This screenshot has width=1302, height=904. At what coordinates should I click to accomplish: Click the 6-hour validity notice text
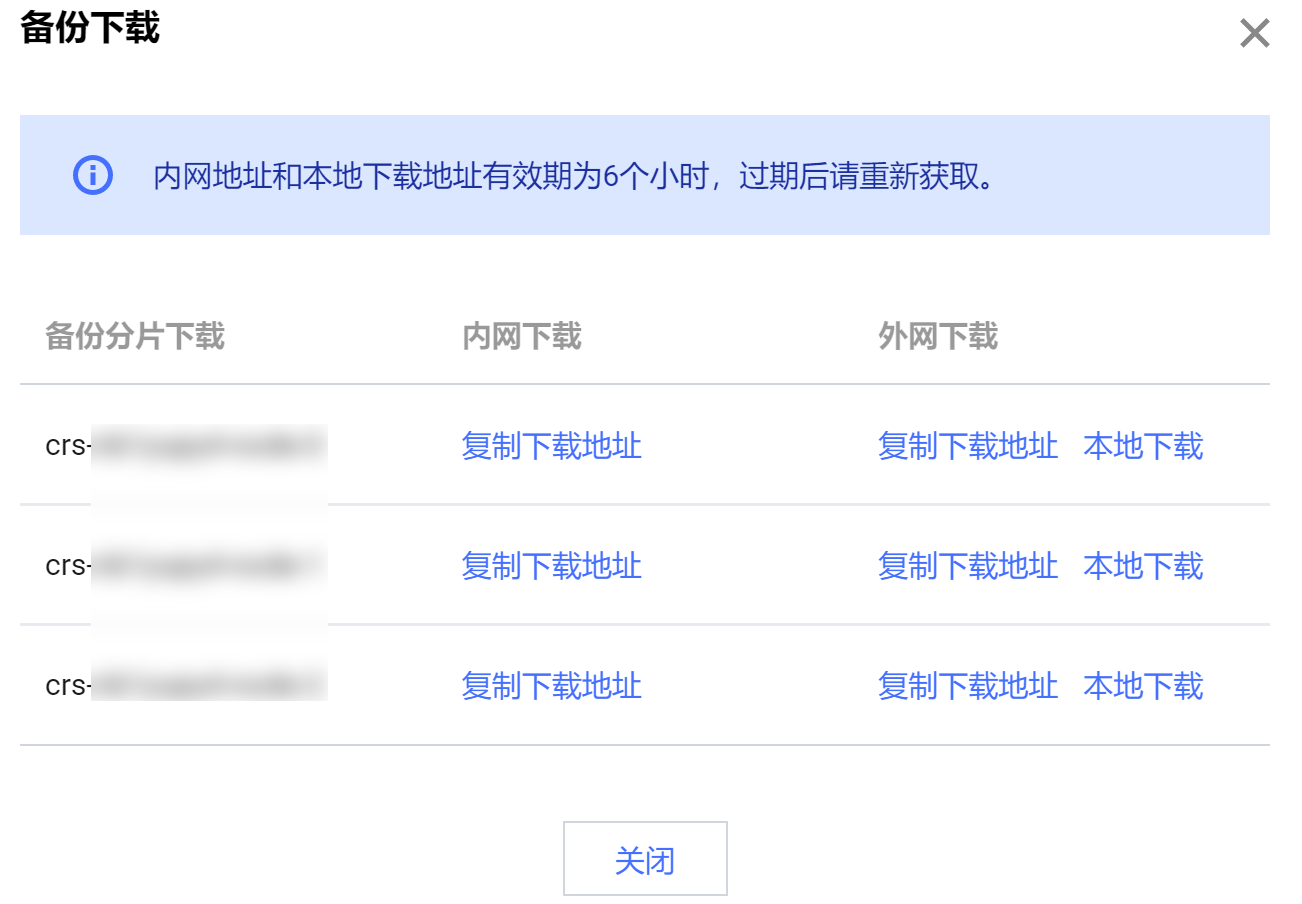[575, 177]
